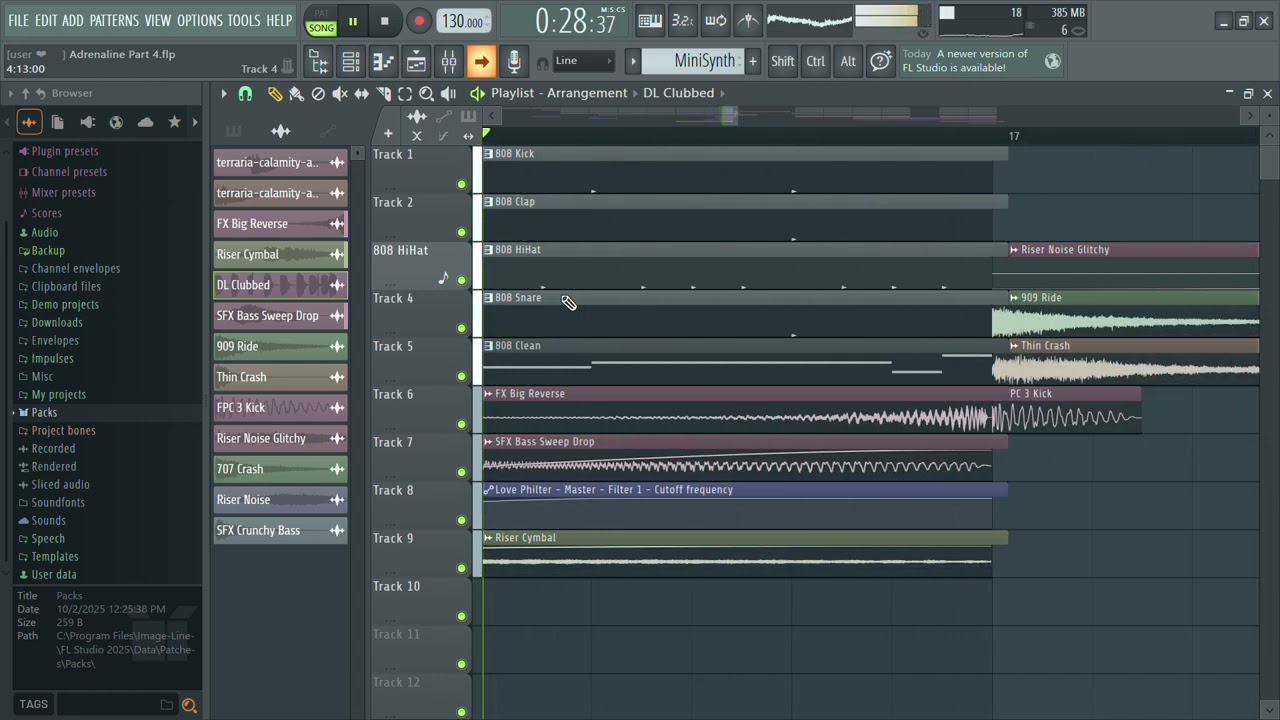Click the orange arrow tempo tapper icon
Viewport: 1280px width, 720px height.
coord(481,62)
